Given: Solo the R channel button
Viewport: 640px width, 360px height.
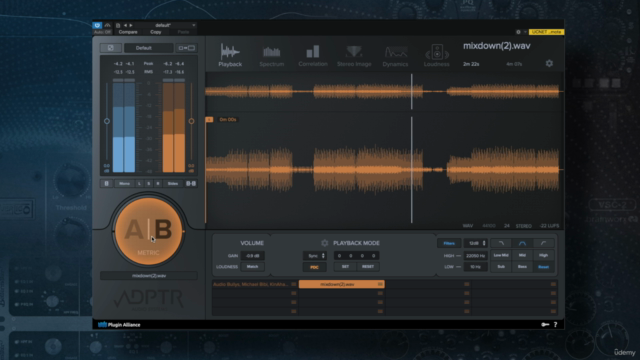Looking at the screenshot, I should pyautogui.click(x=158, y=184).
